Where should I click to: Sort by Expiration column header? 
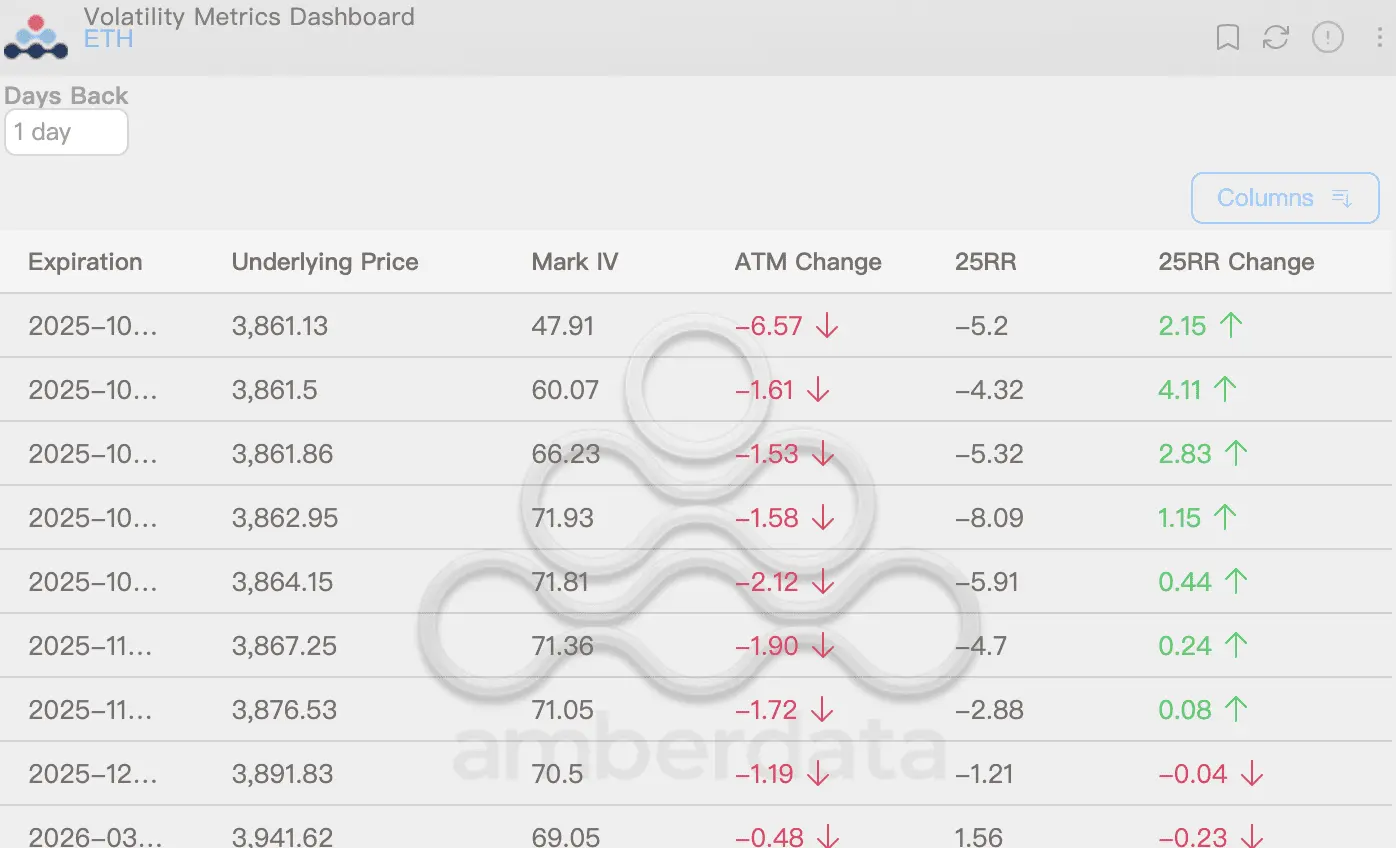point(85,262)
